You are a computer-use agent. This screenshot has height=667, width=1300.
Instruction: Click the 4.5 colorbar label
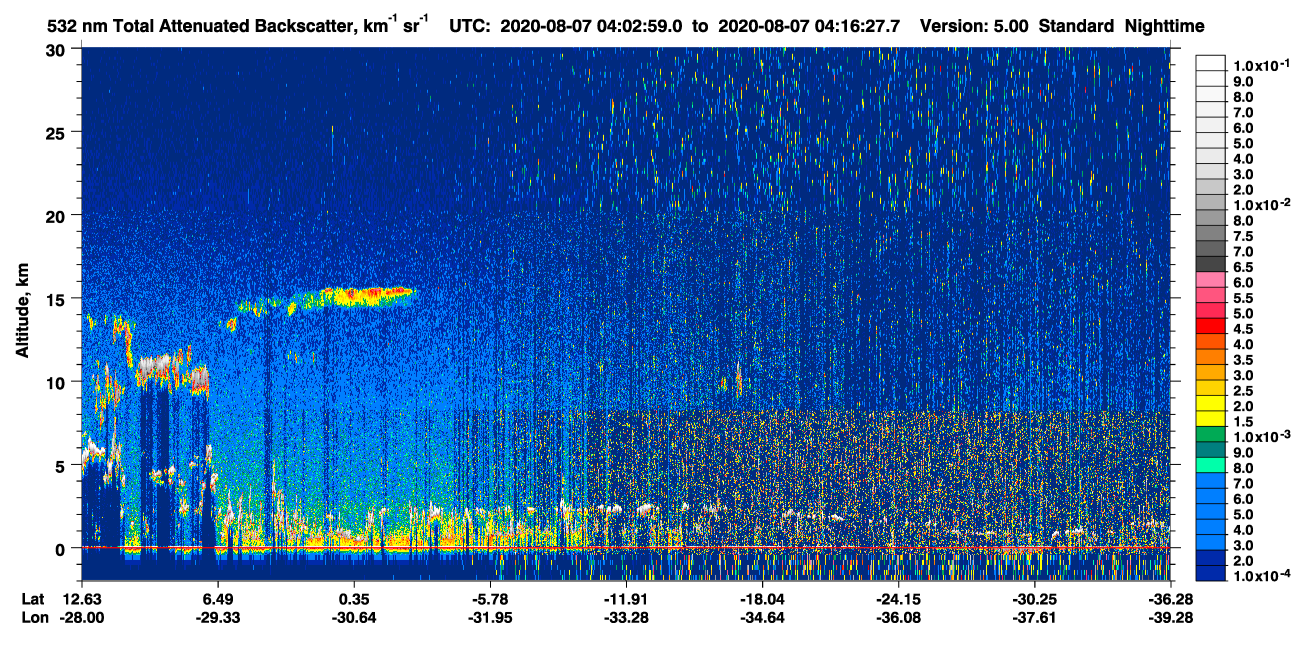[1244, 329]
